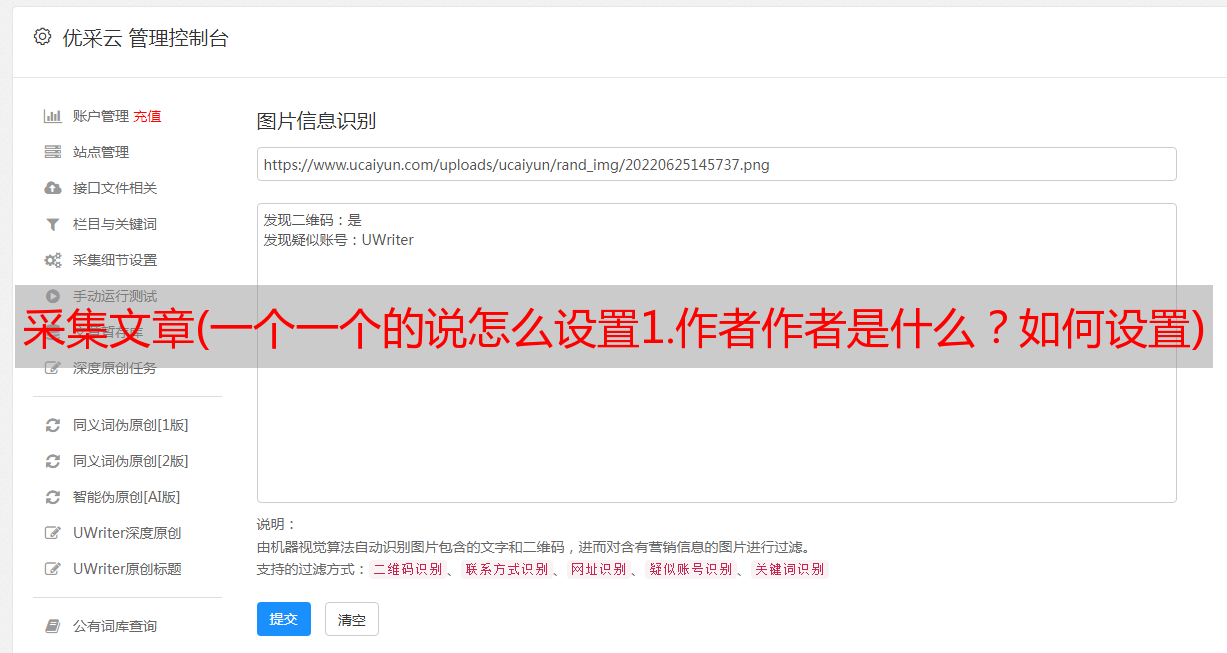Submit with the blue 提交 button
The height and width of the screenshot is (653, 1227).
[284, 619]
